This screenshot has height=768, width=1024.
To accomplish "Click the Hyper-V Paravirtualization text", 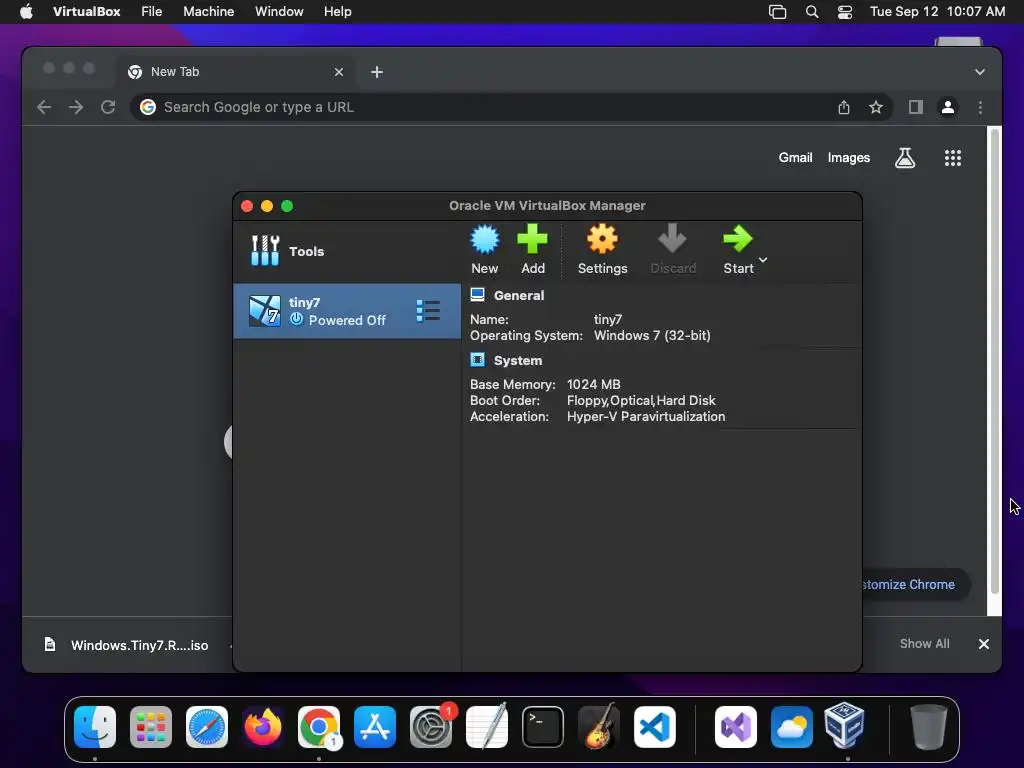I will tap(646, 417).
